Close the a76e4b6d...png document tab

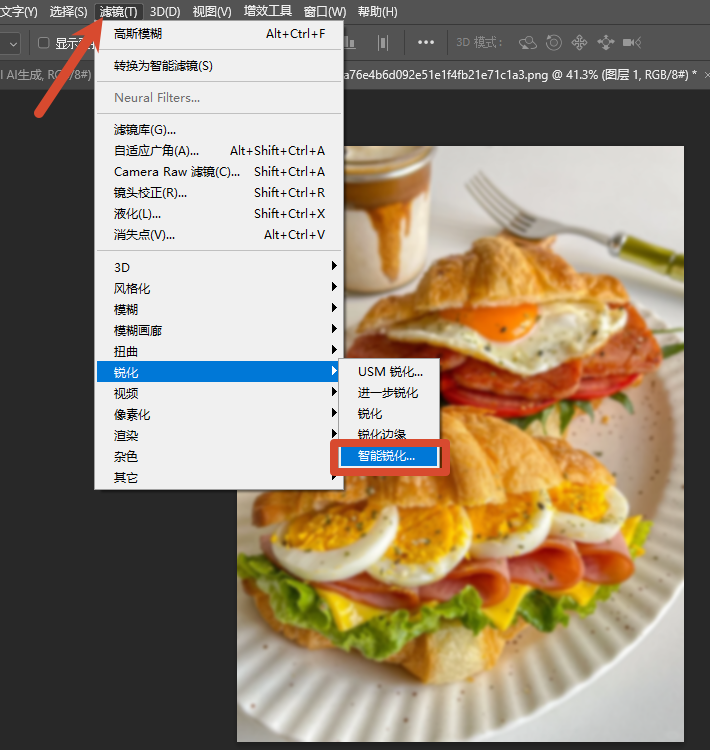click(707, 75)
